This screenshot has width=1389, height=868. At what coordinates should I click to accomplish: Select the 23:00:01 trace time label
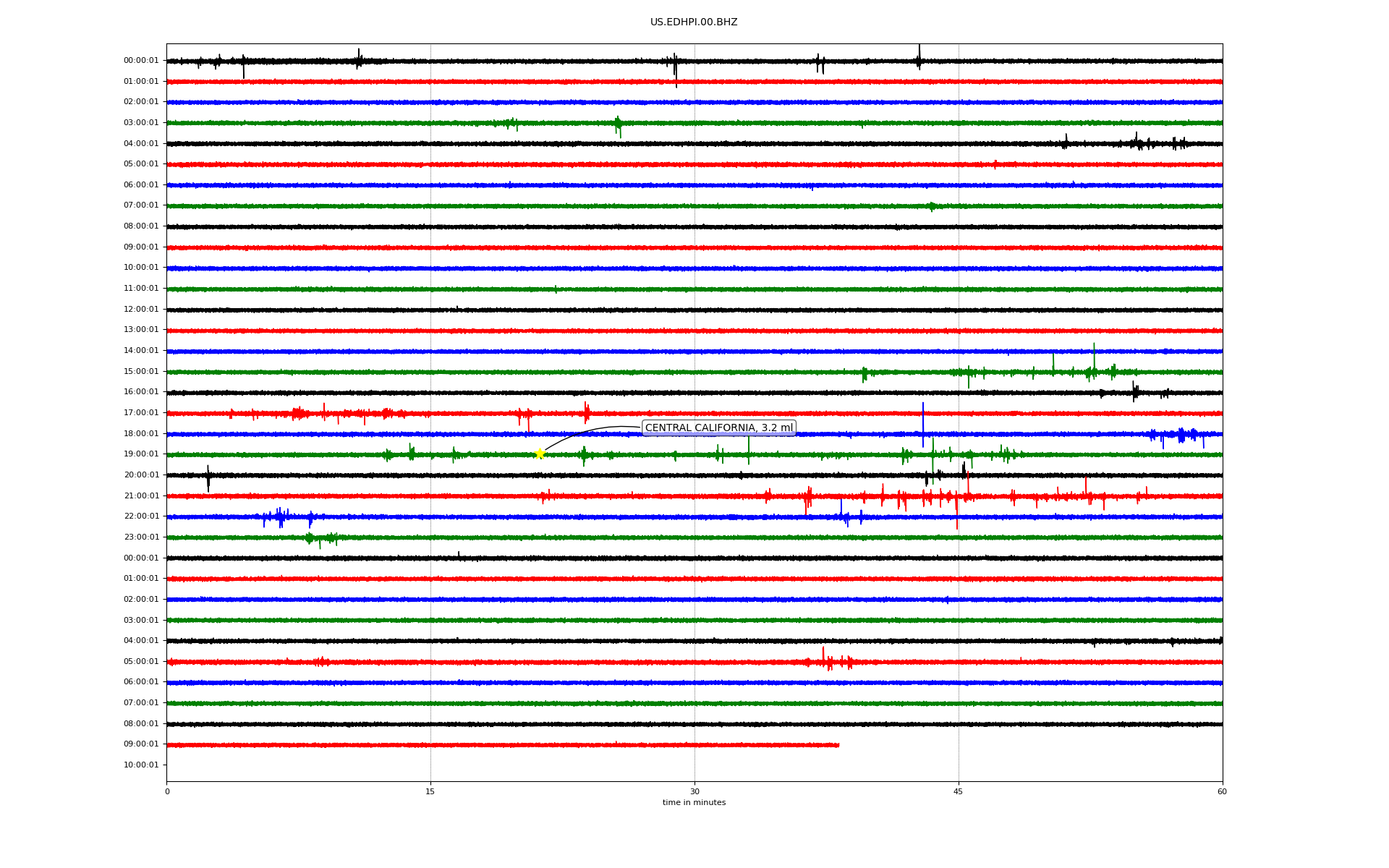pyautogui.click(x=141, y=537)
